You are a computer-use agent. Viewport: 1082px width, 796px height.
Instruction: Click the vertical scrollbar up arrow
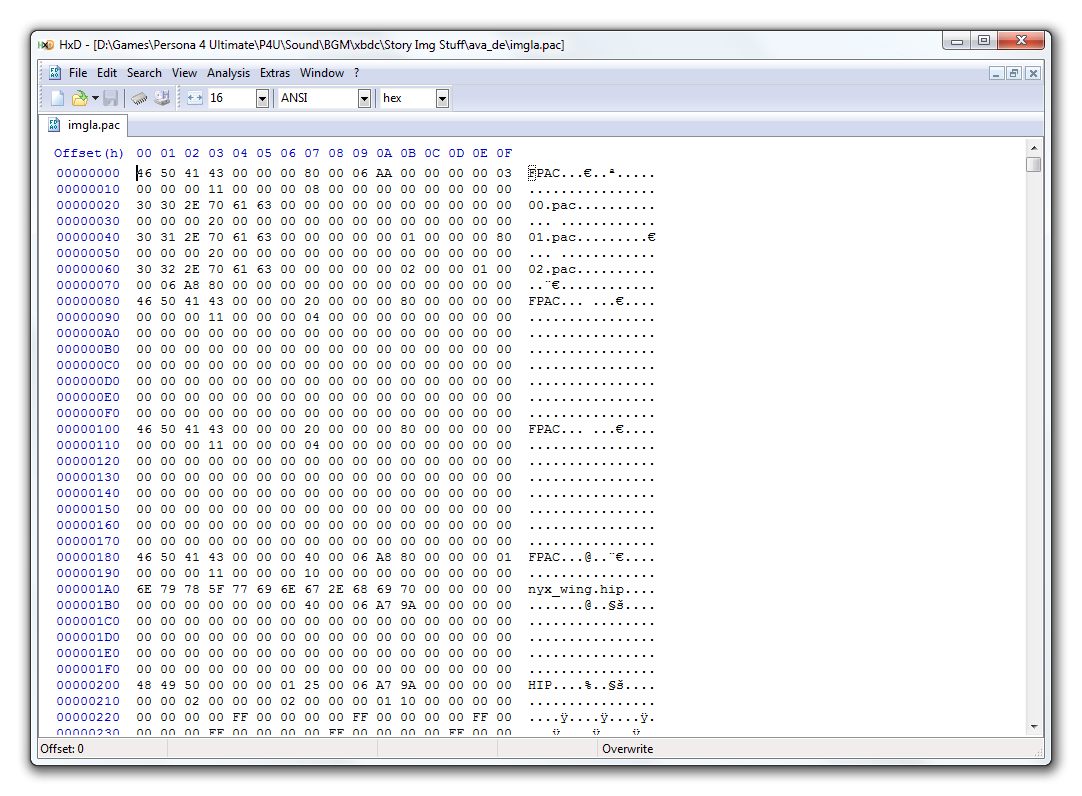pyautogui.click(x=1034, y=148)
